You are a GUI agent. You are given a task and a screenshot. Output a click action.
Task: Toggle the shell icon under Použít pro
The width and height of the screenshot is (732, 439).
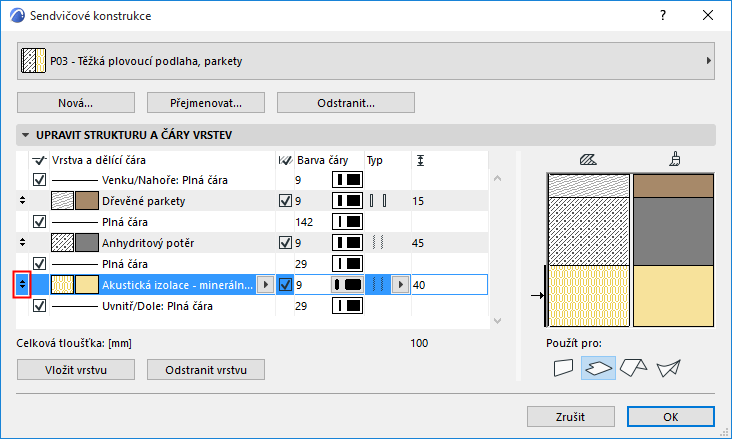[667, 368]
